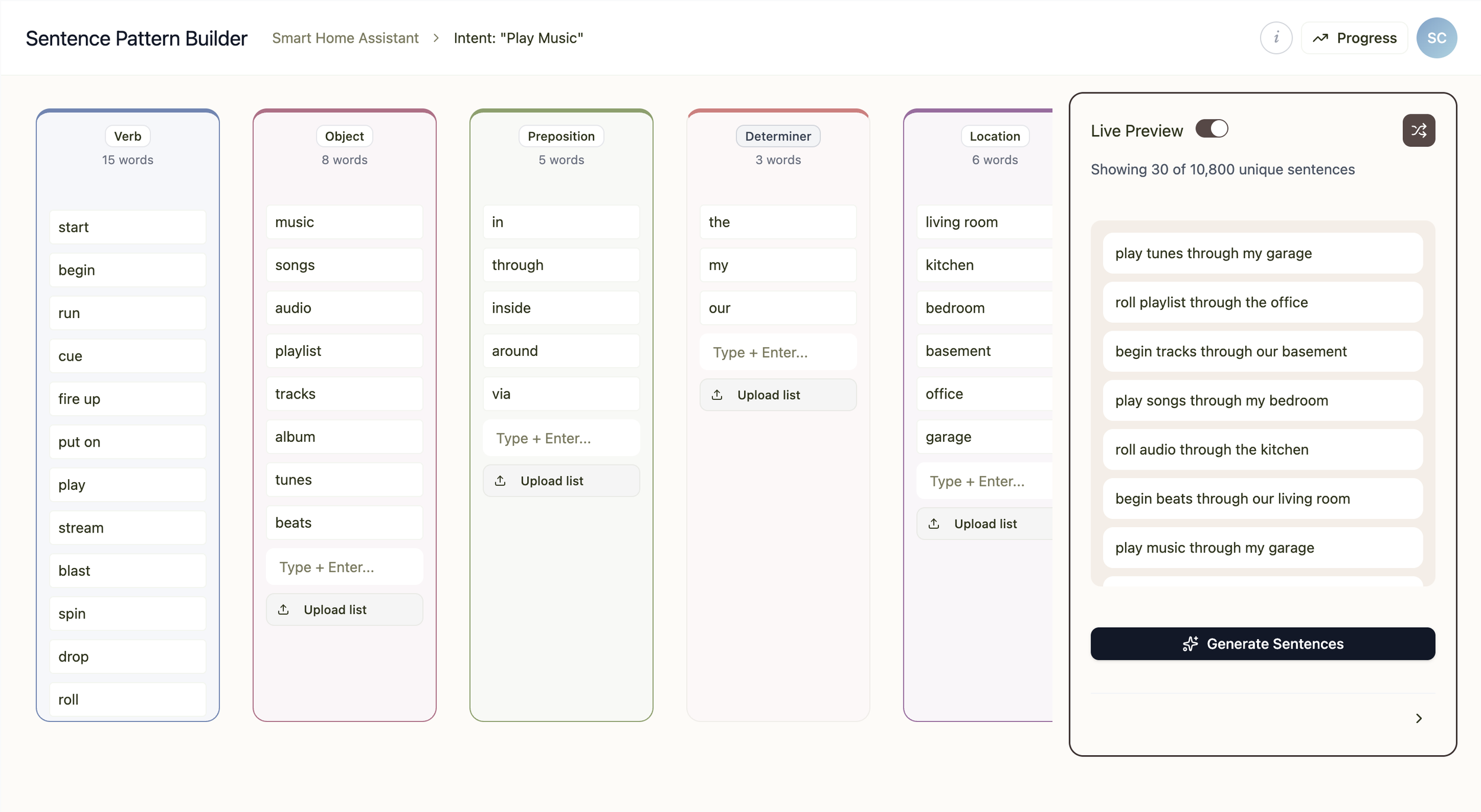Click the sparkle icon on Generate Sentences
Viewport: 1481px width, 812px height.
pyautogui.click(x=1190, y=644)
